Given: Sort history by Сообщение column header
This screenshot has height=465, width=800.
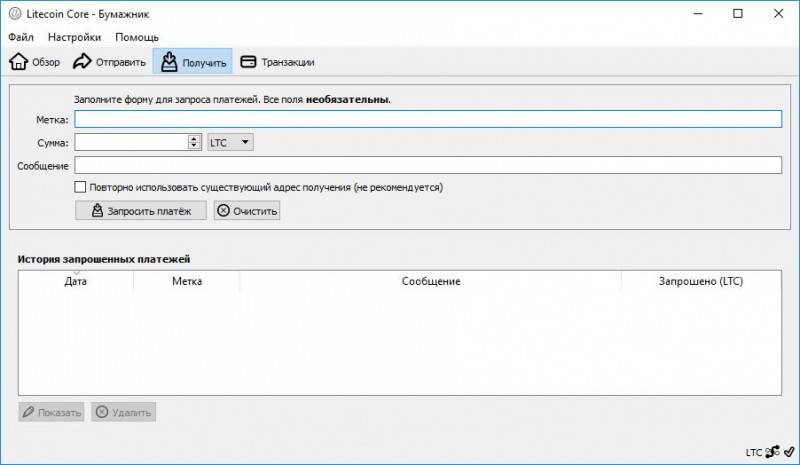Looking at the screenshot, I should [x=431, y=281].
